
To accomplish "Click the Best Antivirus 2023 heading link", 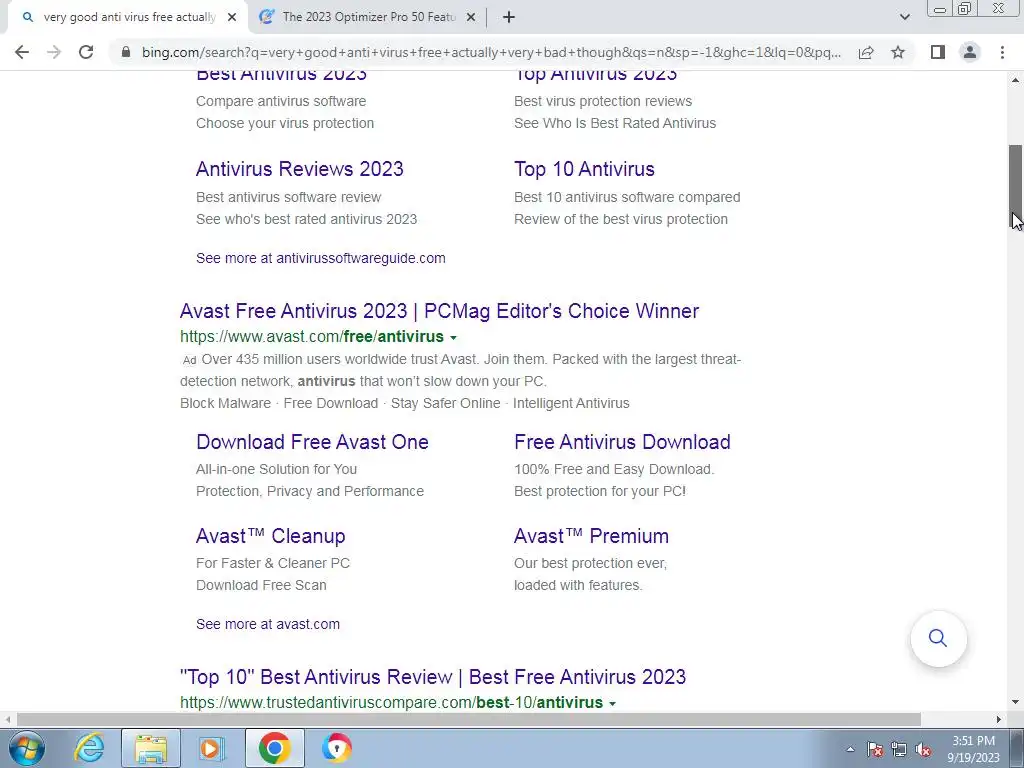I will (x=281, y=74).
